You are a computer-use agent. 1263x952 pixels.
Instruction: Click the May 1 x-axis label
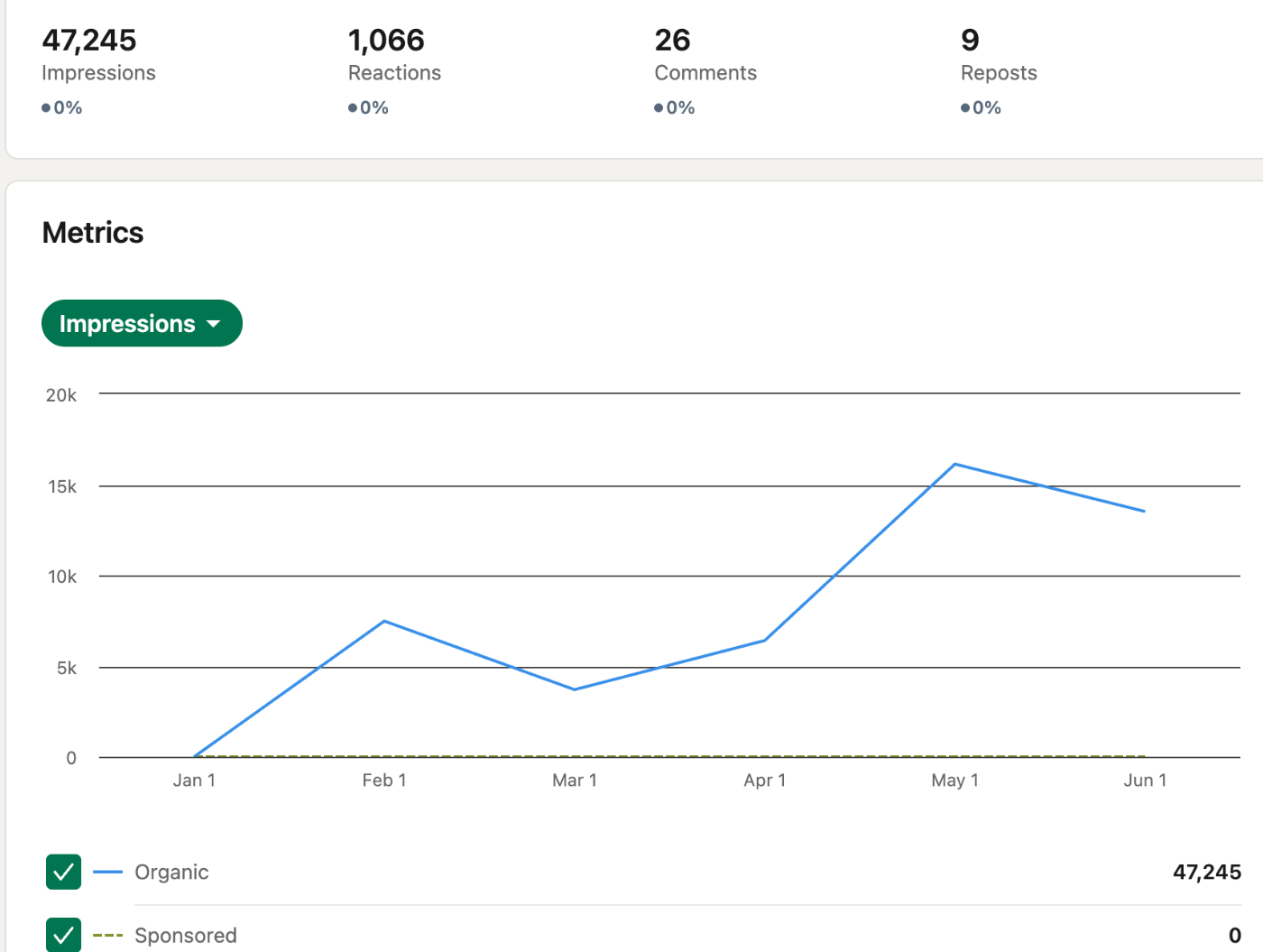954,781
